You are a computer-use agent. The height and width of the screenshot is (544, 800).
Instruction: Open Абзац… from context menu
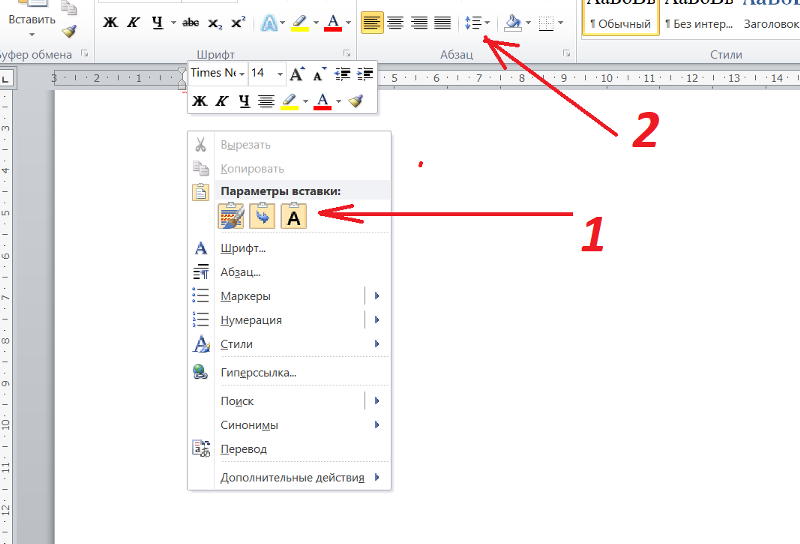(x=289, y=273)
